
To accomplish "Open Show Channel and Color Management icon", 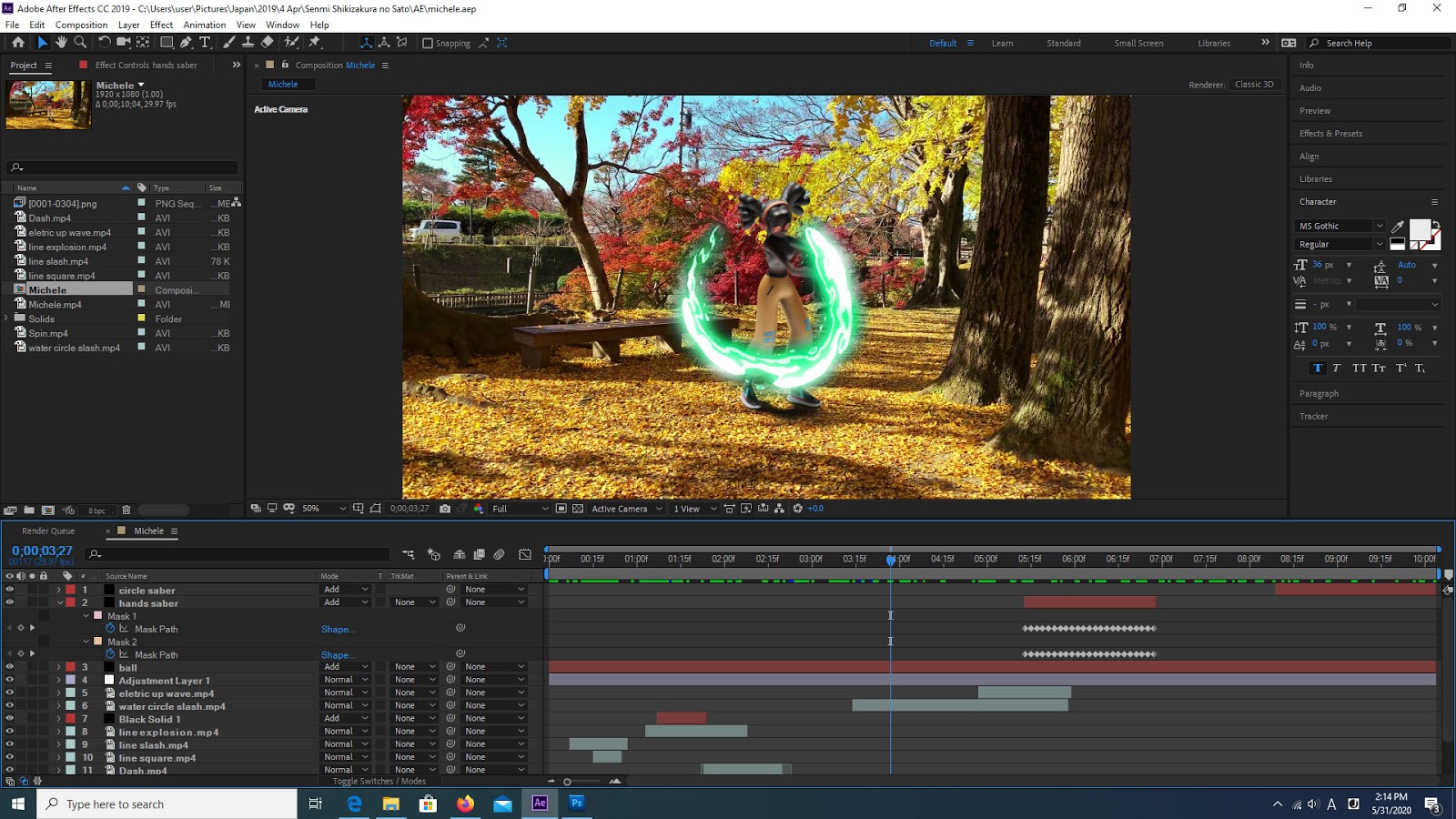I will coord(478,509).
